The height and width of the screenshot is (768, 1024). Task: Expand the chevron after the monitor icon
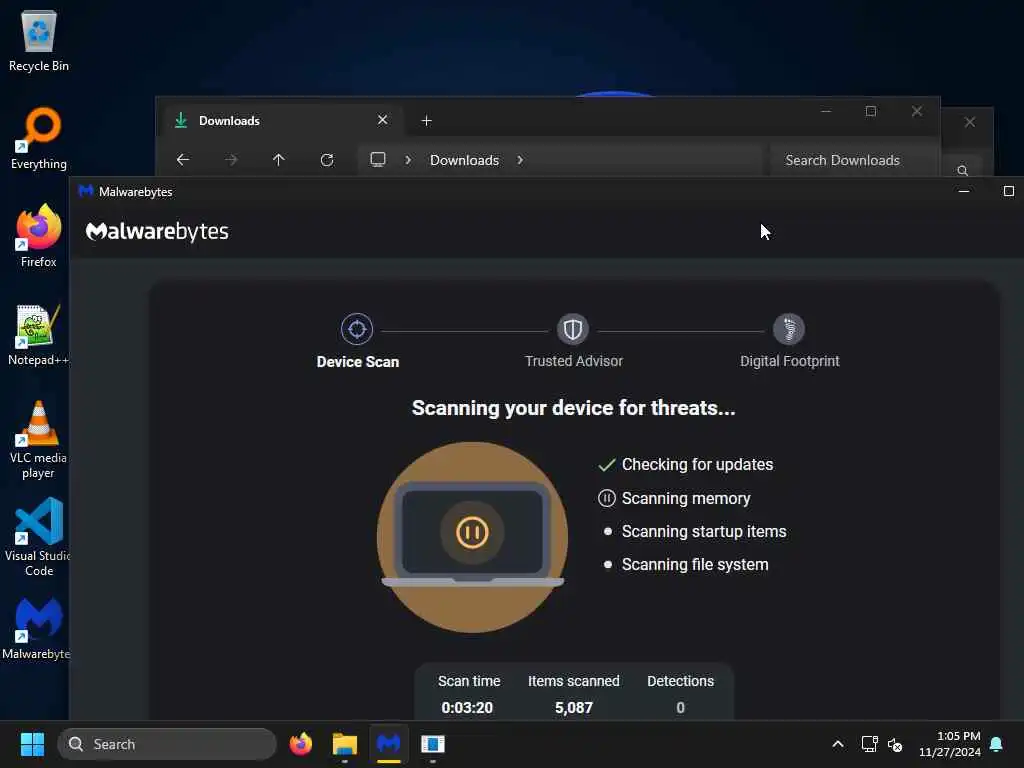(x=408, y=160)
